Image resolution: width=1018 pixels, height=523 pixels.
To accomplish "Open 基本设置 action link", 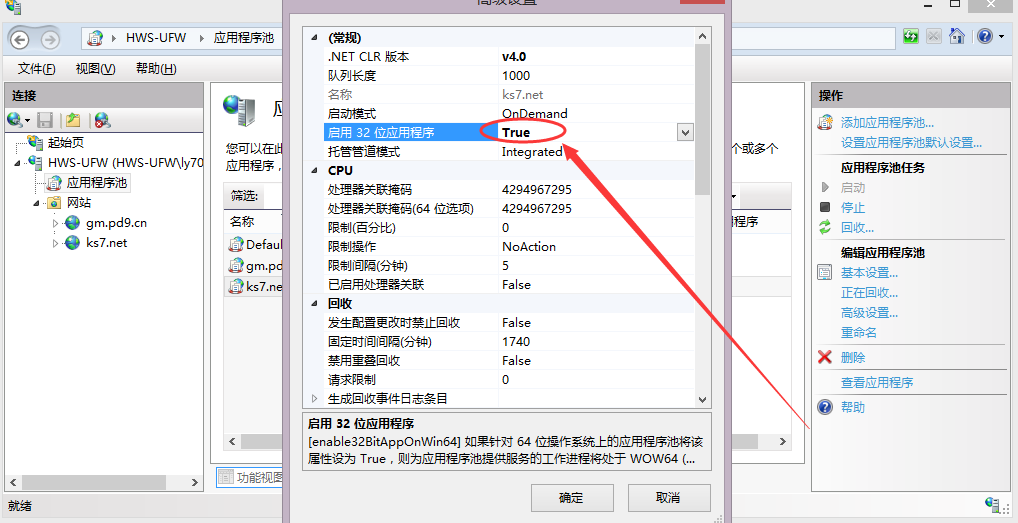I will [869, 273].
